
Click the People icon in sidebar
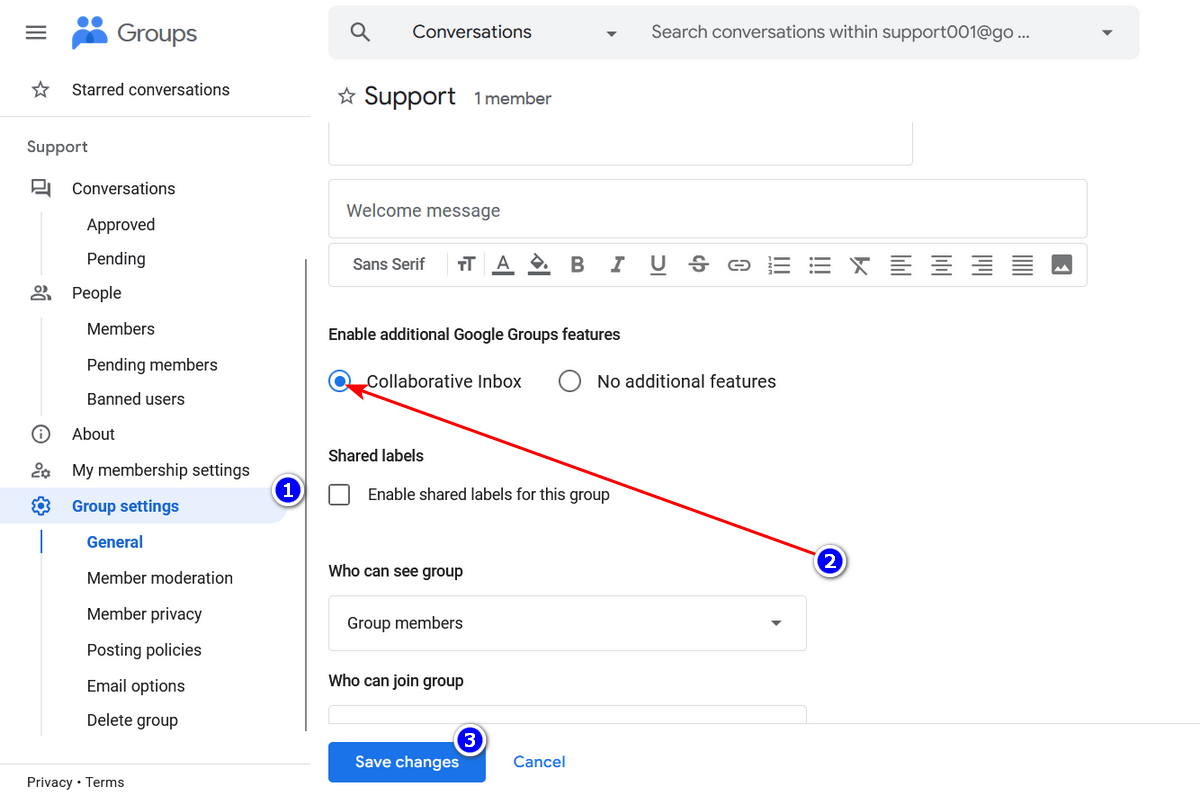pos(40,293)
